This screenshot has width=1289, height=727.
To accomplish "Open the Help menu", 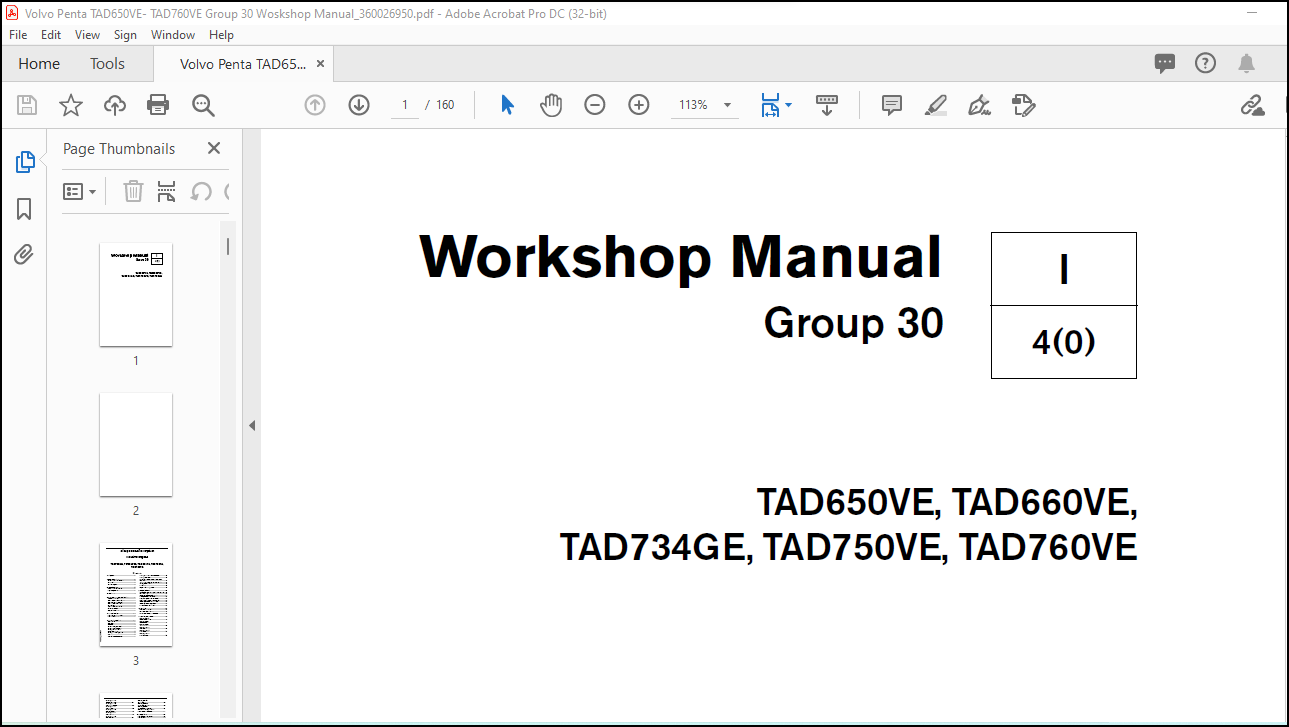I will point(221,35).
